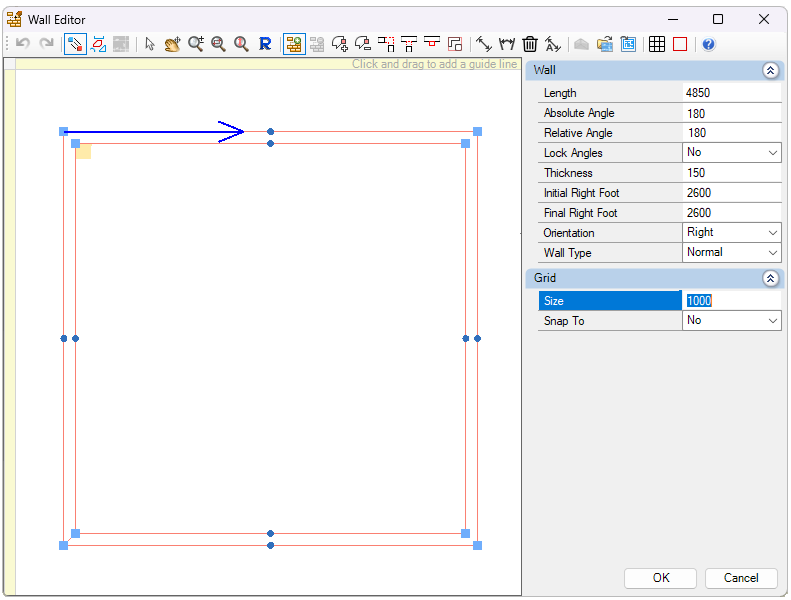
Task: Click the diagonal dimension measurement icon
Action: point(484,44)
